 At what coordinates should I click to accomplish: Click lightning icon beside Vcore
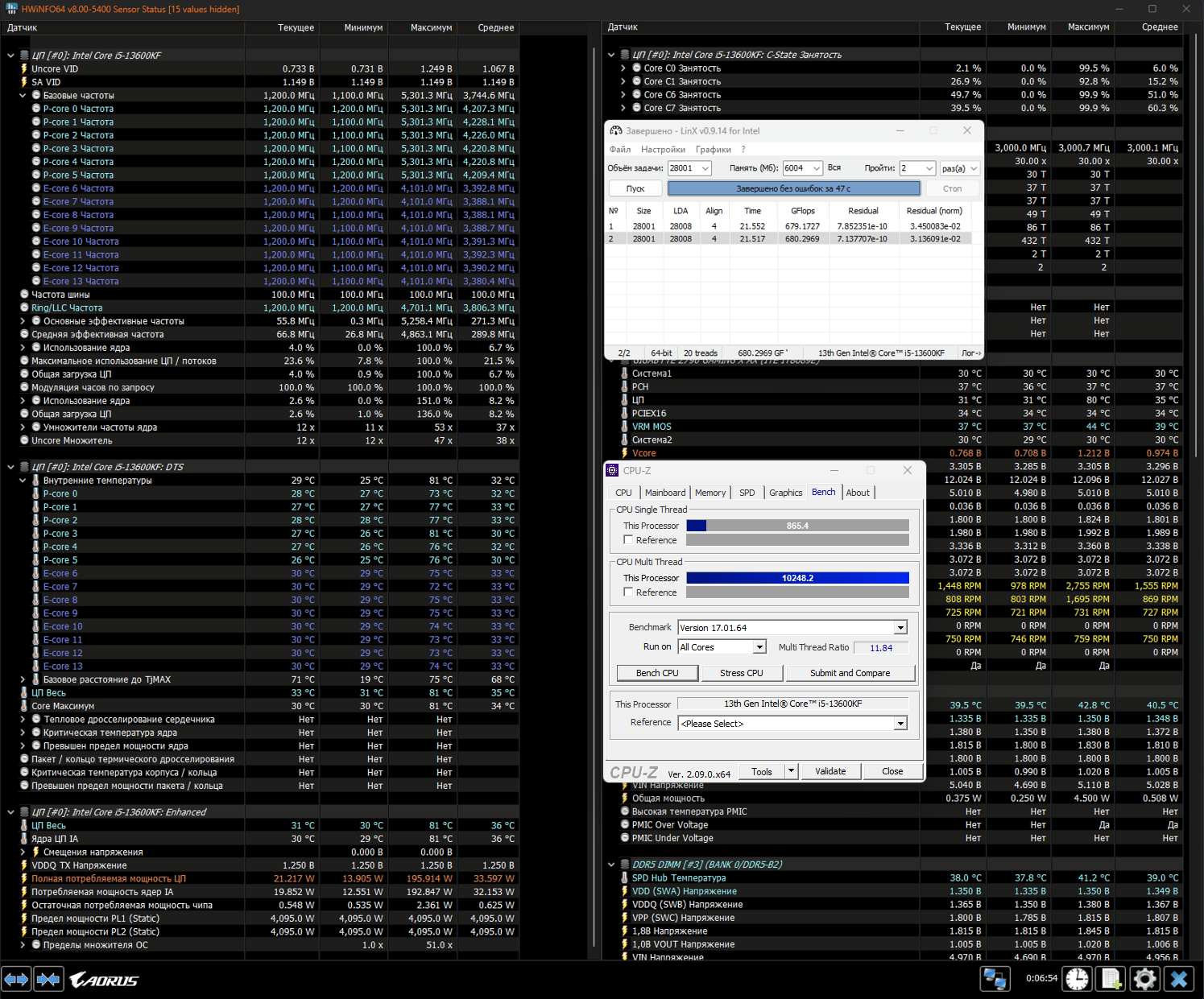tap(624, 453)
